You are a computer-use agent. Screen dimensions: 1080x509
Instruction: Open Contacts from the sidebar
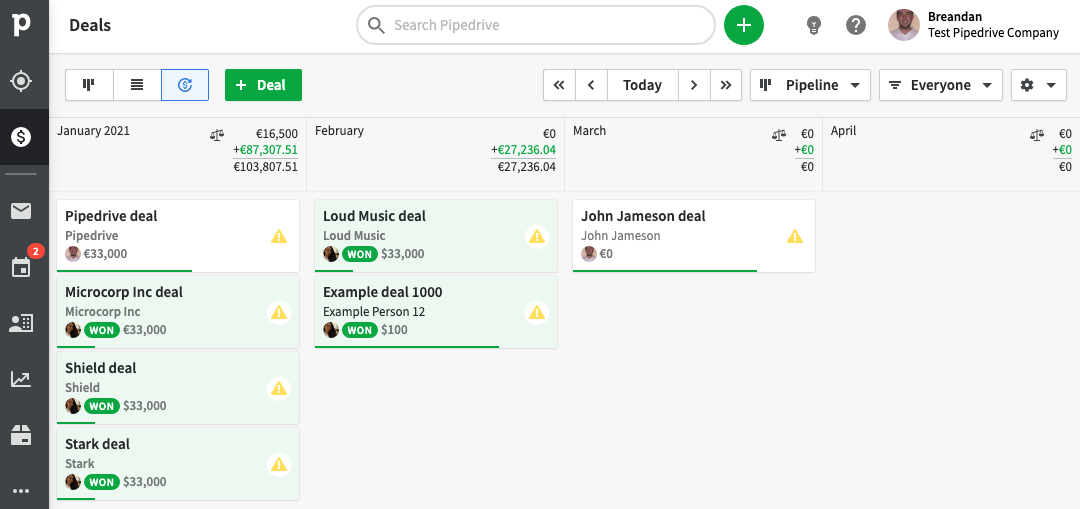(21, 323)
